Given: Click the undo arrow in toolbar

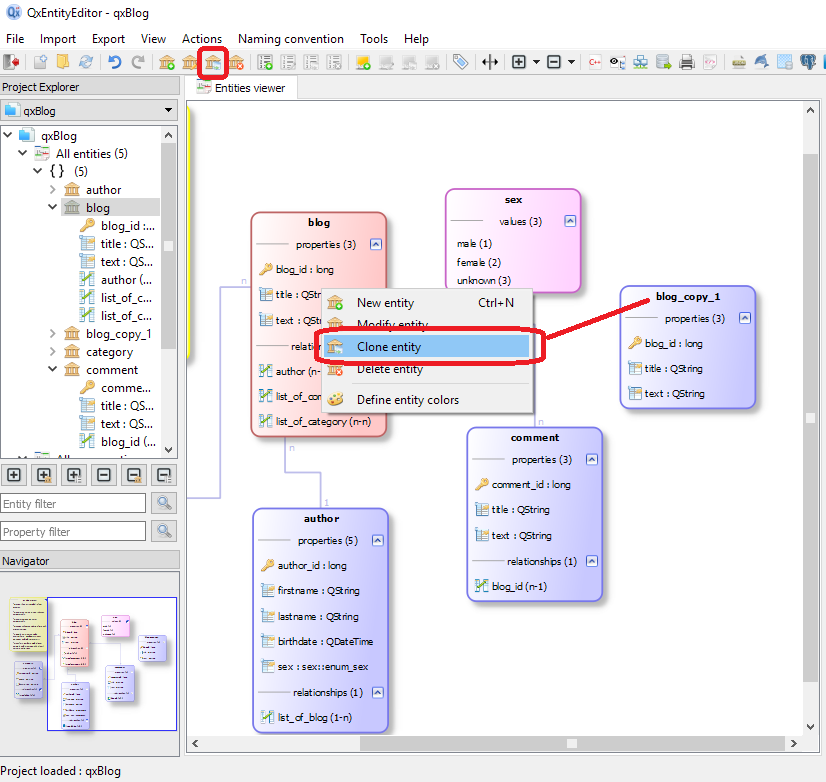Looking at the screenshot, I should point(115,62).
